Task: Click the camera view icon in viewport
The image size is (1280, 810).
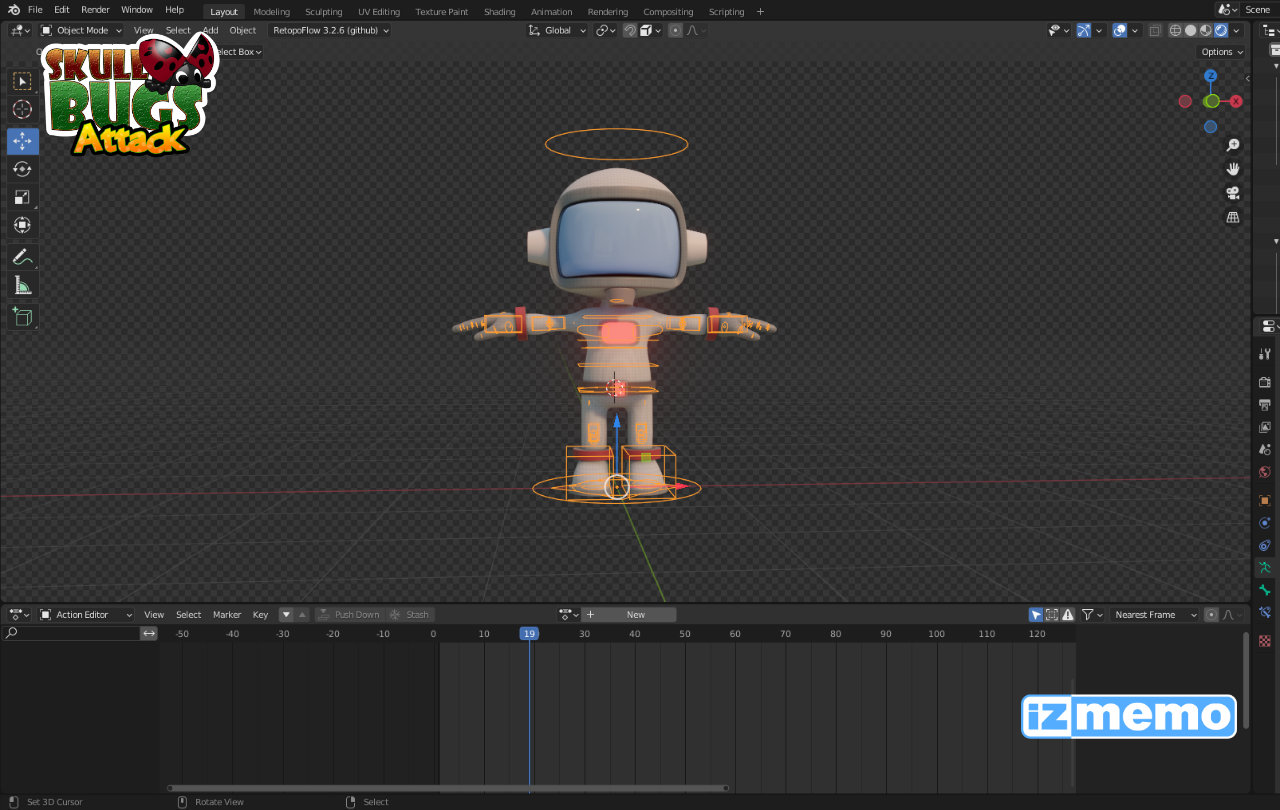Action: (x=1233, y=193)
